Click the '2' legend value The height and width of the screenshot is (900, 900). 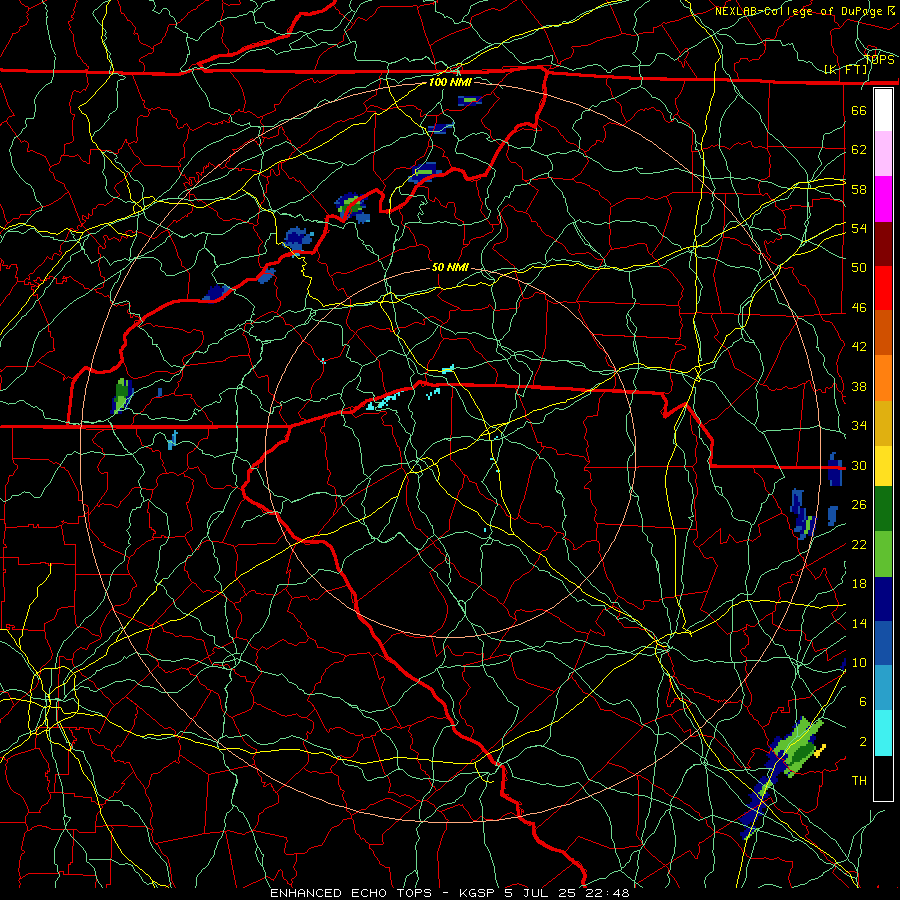[x=863, y=742]
